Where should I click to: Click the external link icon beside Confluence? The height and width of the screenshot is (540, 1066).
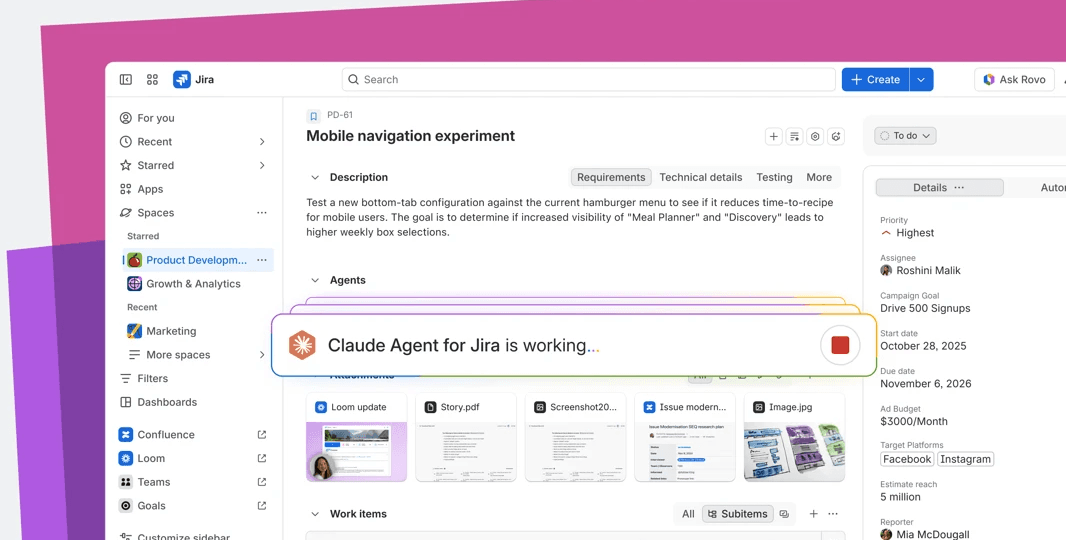pyautogui.click(x=262, y=435)
